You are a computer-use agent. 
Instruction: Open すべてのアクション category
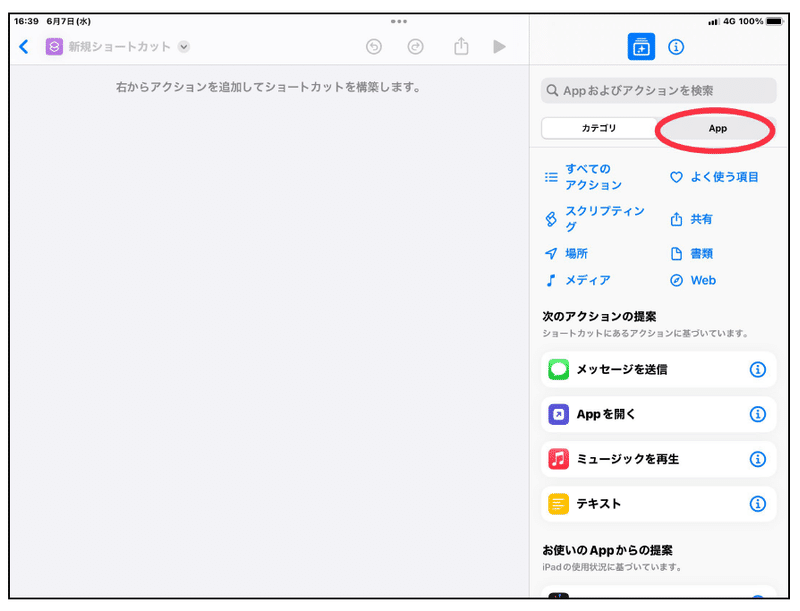583,177
